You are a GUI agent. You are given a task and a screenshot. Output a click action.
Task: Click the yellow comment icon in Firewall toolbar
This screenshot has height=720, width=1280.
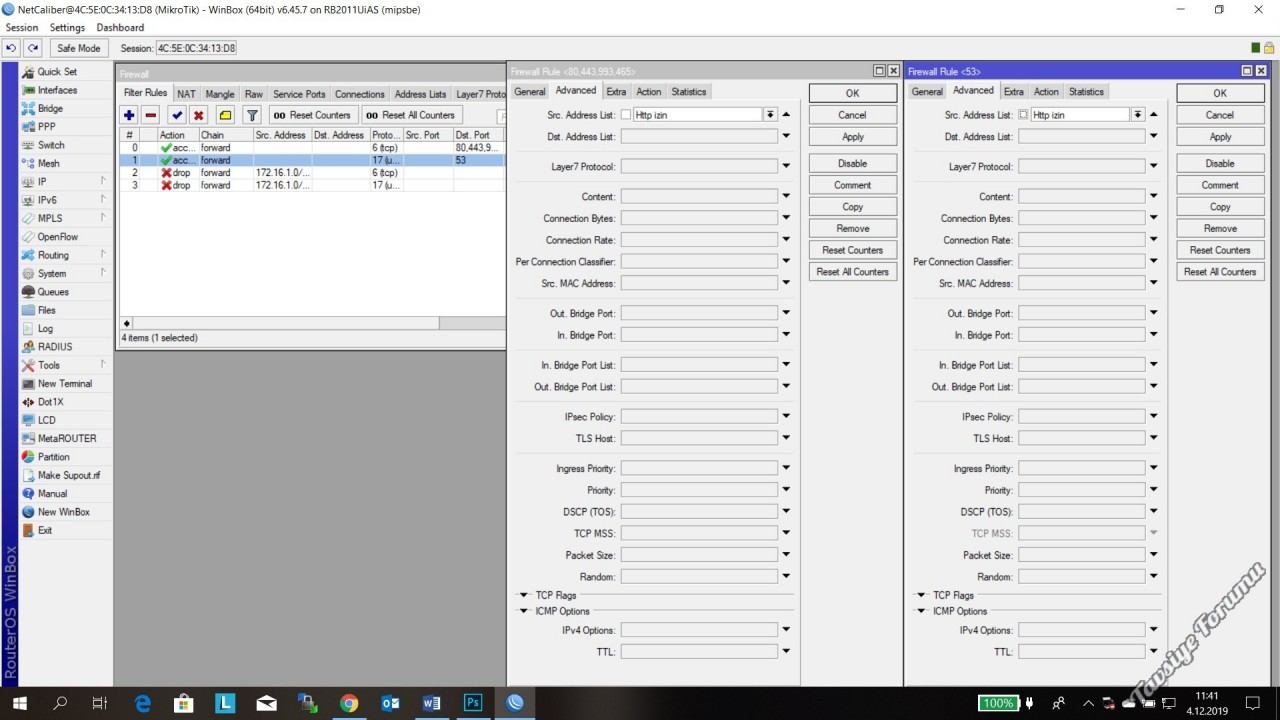[225, 115]
